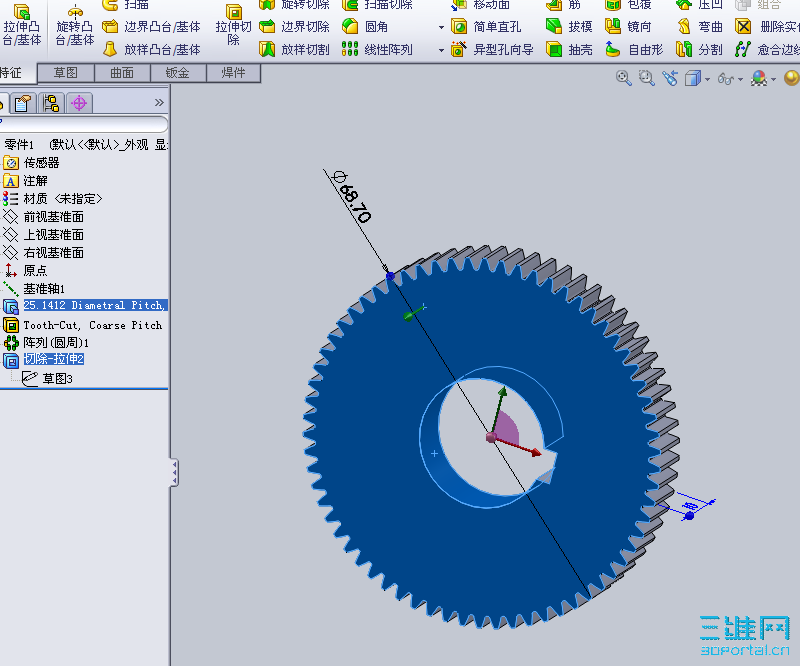Choose the 镜向 mirror tool
This screenshot has height=666, width=800.
tap(628, 27)
